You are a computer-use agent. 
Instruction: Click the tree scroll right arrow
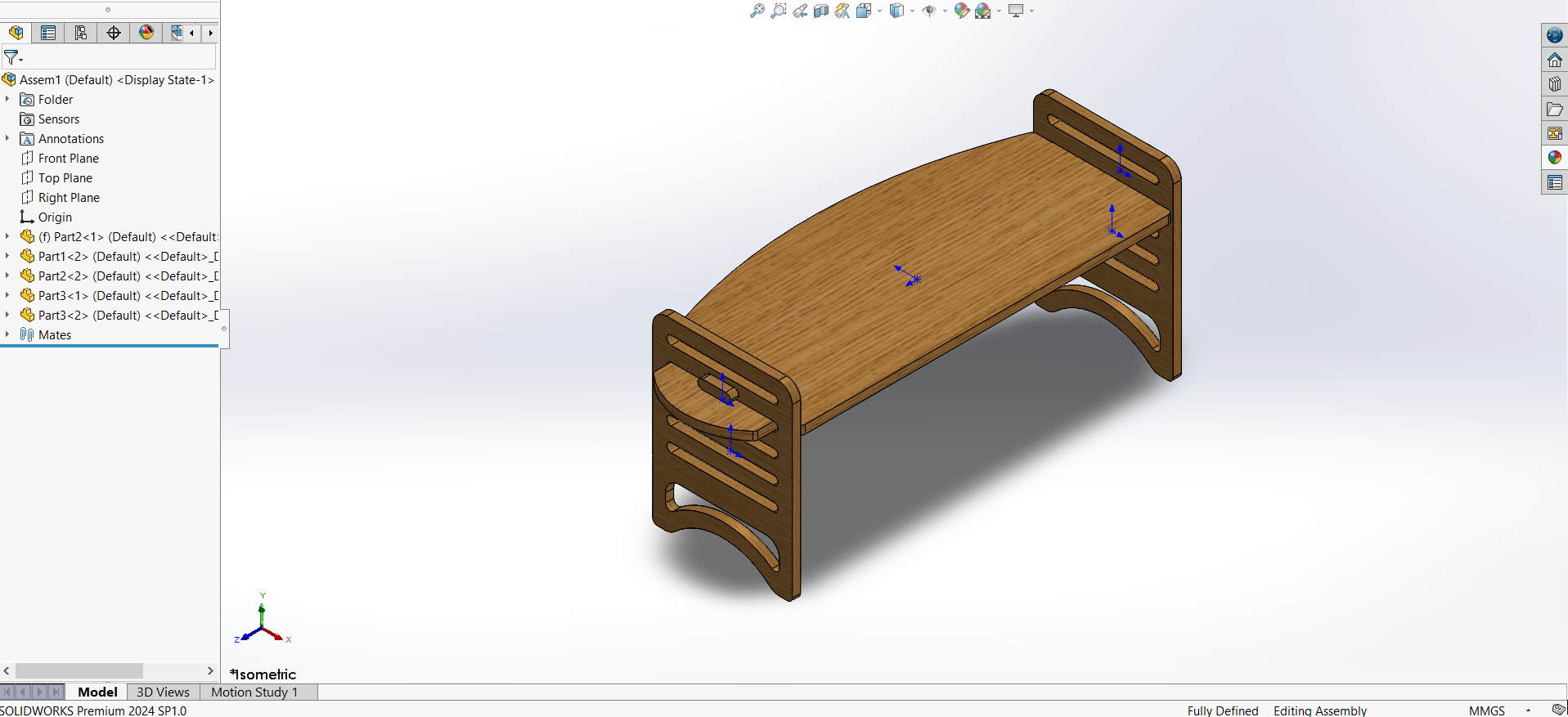click(x=210, y=670)
